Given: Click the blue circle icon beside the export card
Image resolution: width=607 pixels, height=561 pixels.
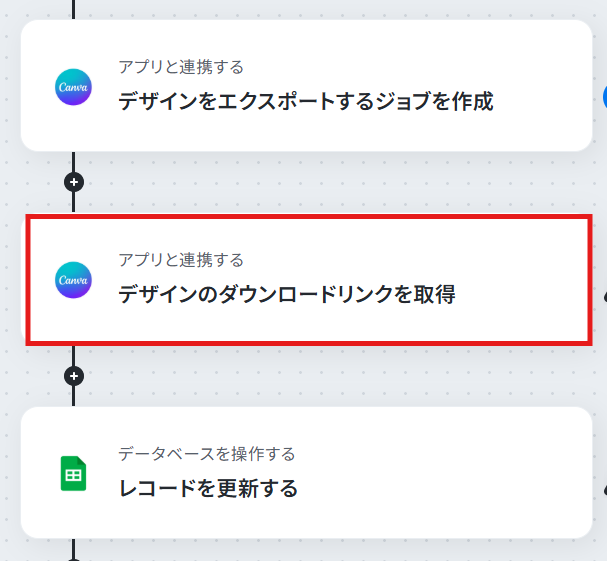Looking at the screenshot, I should 605,97.
